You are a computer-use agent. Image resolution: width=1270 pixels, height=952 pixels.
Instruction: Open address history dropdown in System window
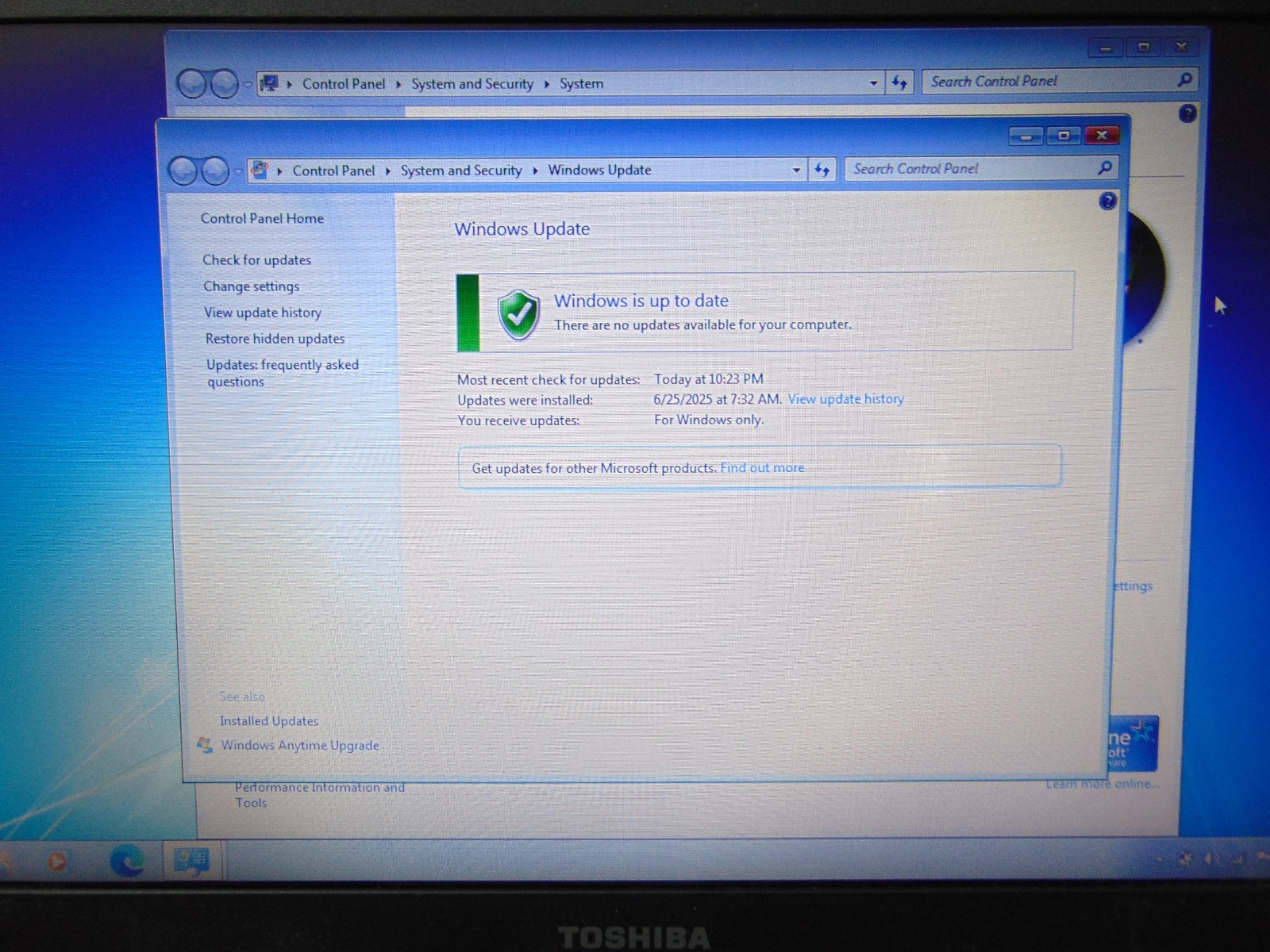pos(873,83)
